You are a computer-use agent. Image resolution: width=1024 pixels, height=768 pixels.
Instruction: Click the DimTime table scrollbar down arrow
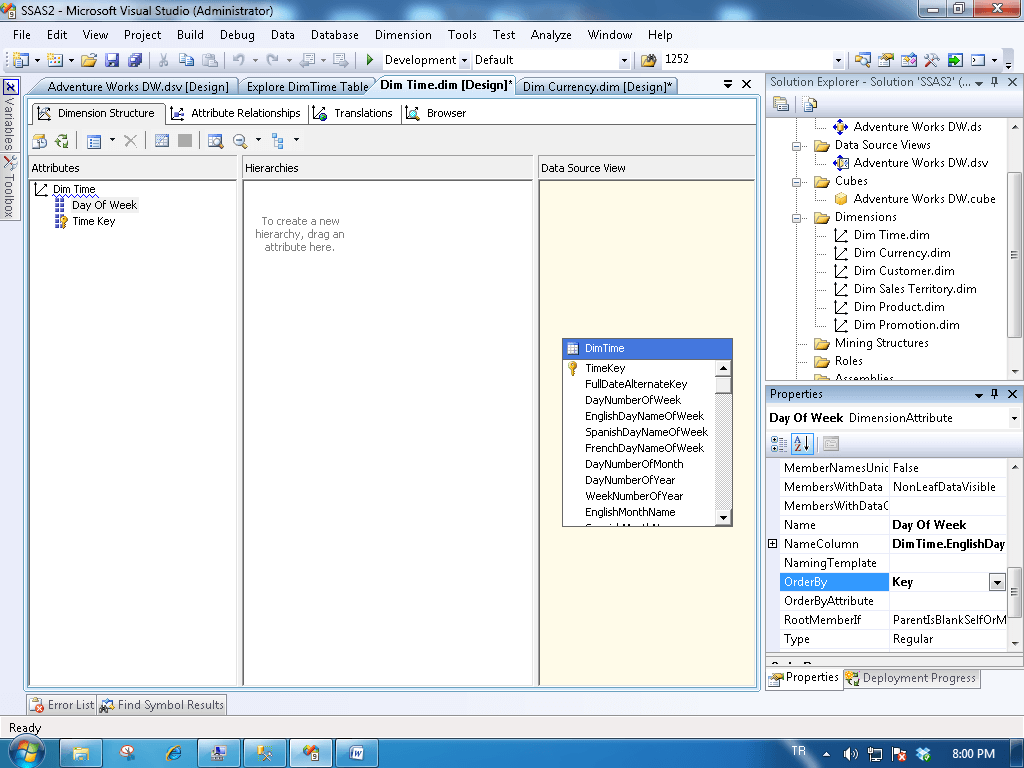tap(723, 518)
